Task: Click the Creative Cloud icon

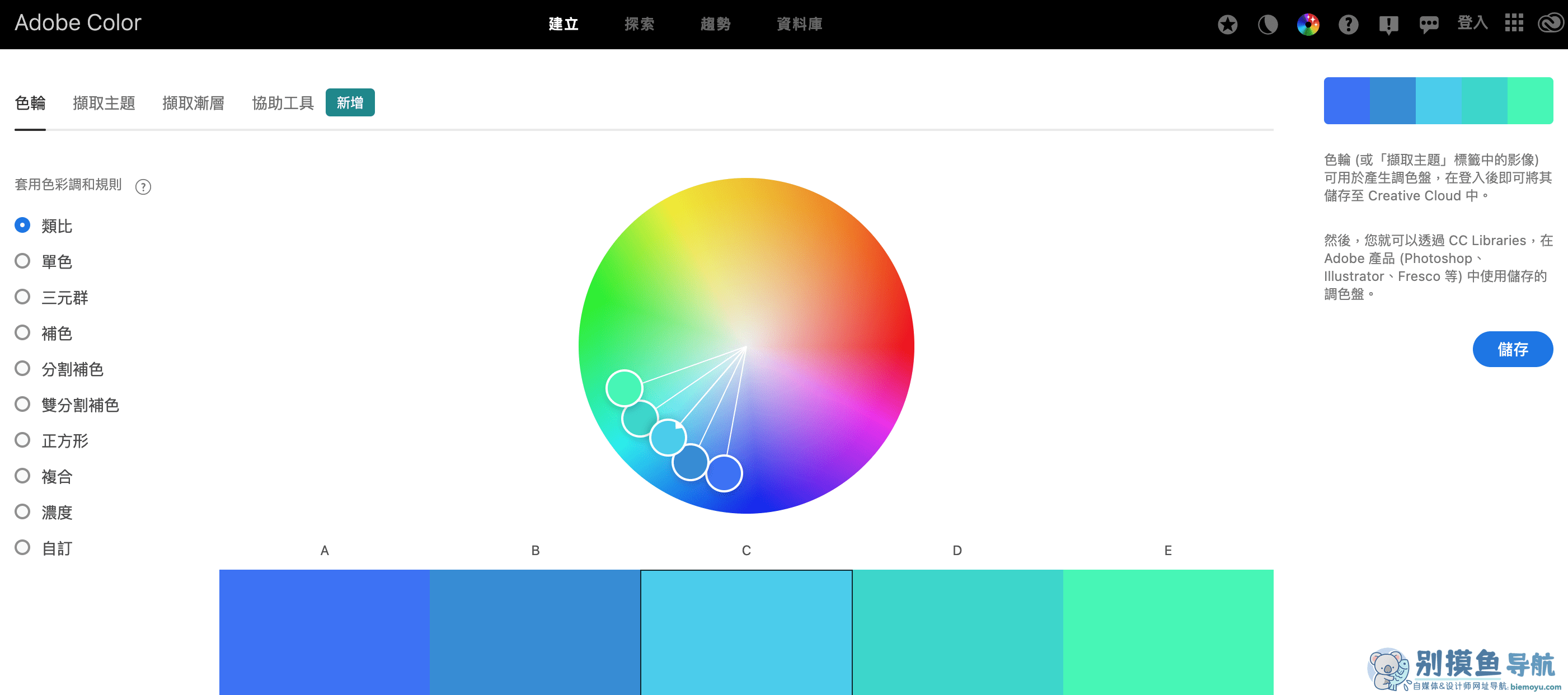Action: [x=1550, y=23]
